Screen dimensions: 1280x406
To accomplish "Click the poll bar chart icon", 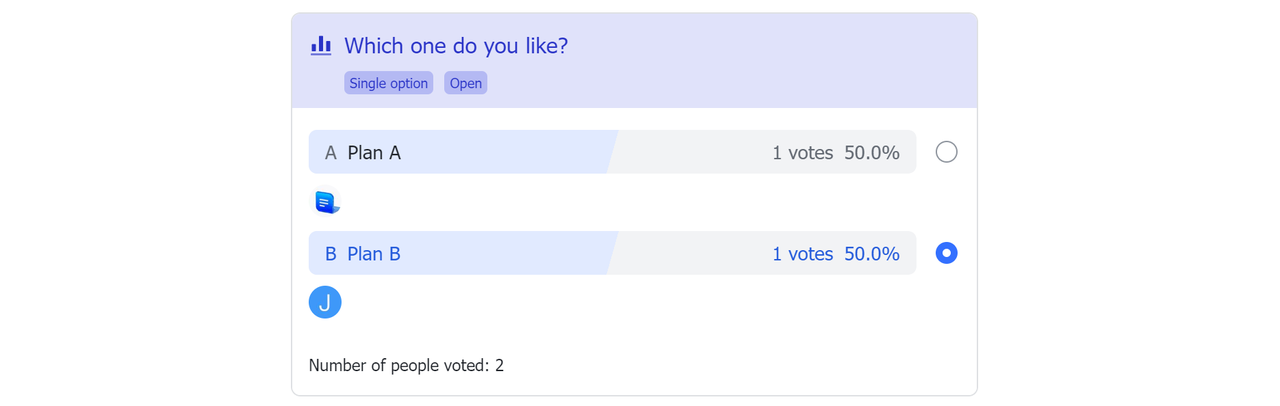I will pyautogui.click(x=321, y=45).
